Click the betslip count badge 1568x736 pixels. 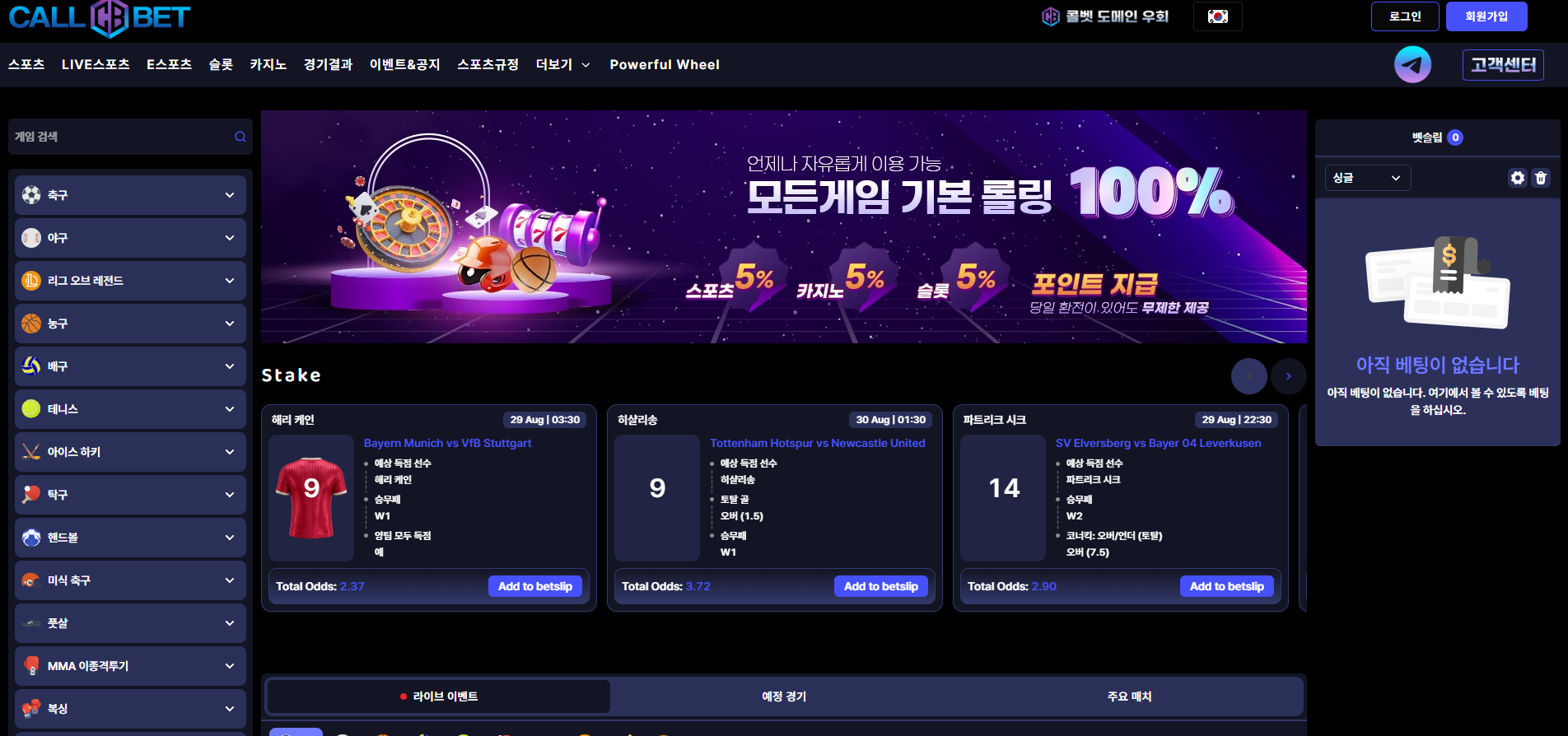1455,137
